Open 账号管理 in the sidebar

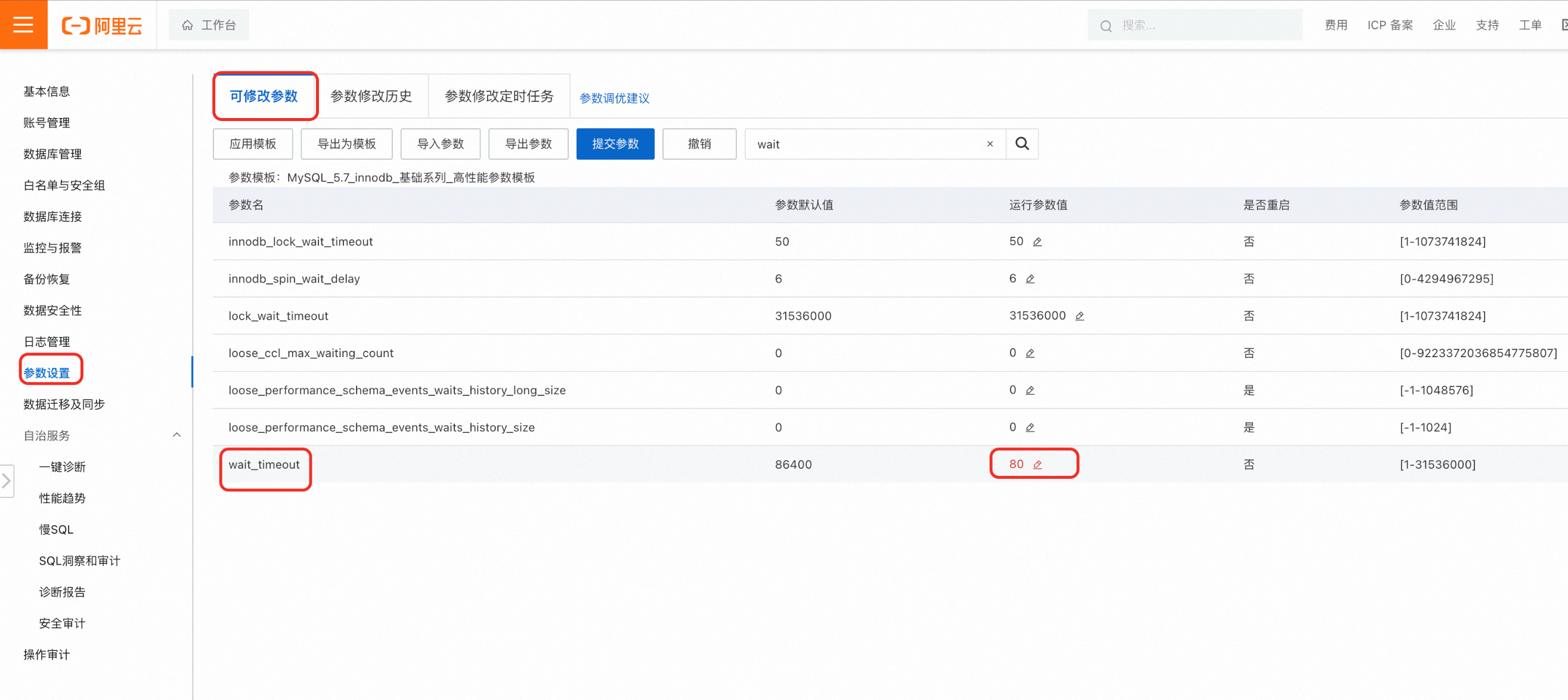point(47,122)
